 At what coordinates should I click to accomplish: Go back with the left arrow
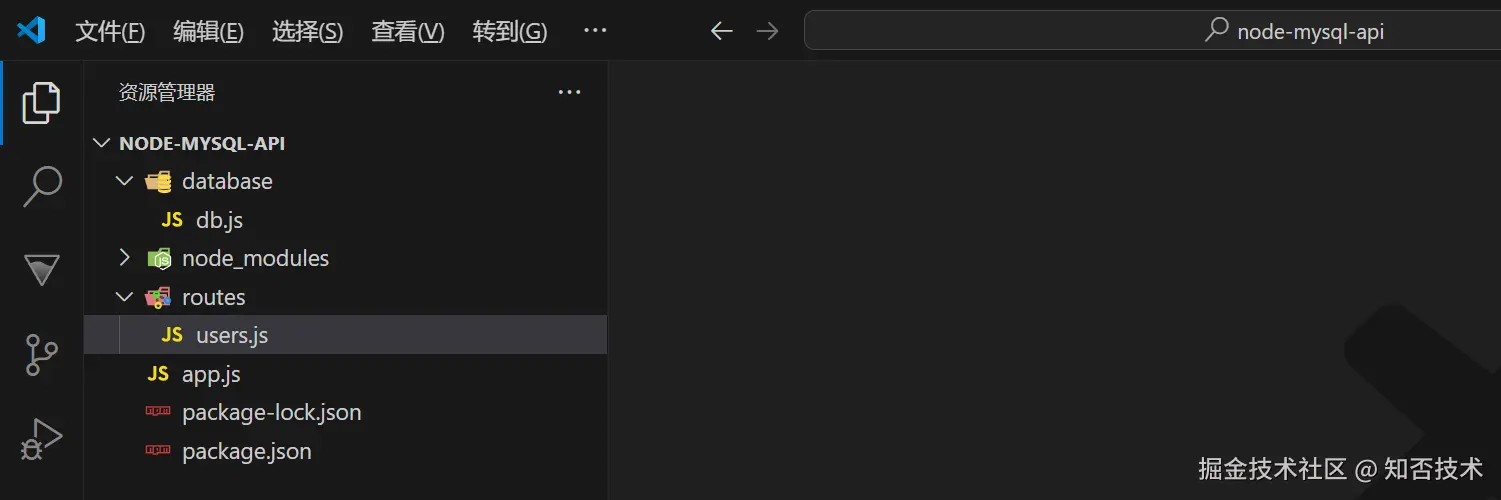pos(721,31)
